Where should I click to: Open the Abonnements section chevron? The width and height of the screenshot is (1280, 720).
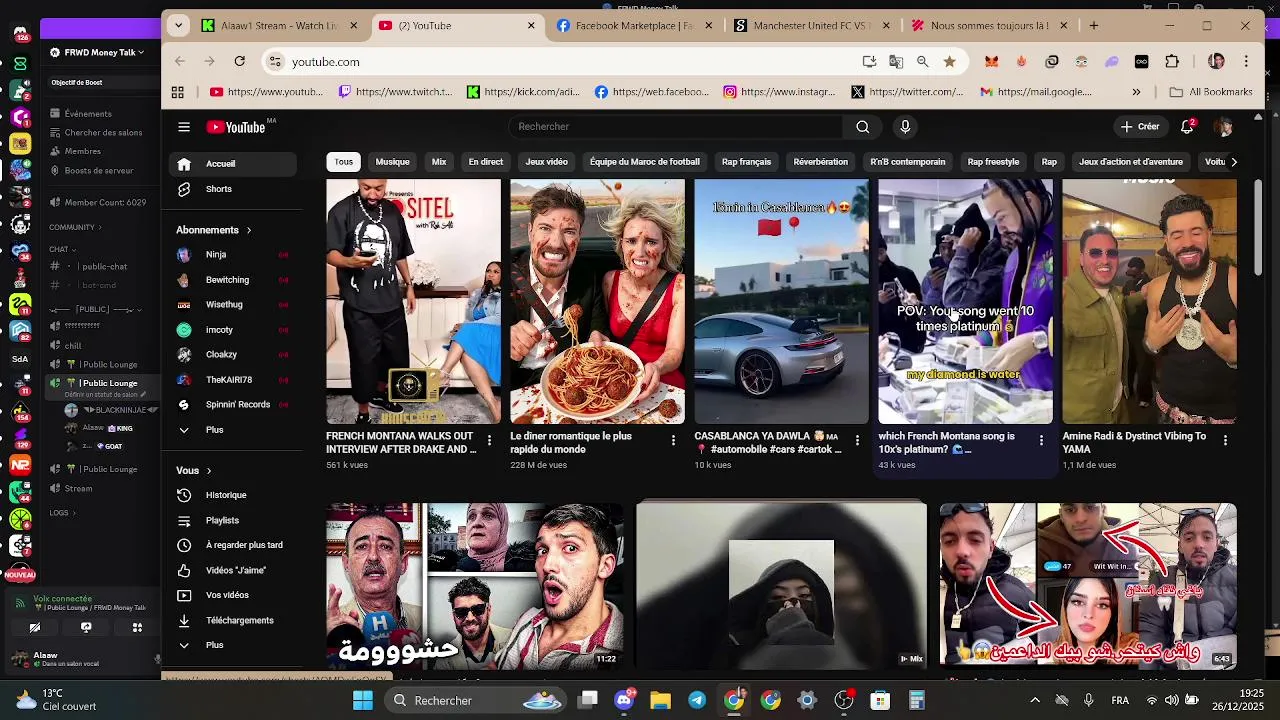(249, 230)
